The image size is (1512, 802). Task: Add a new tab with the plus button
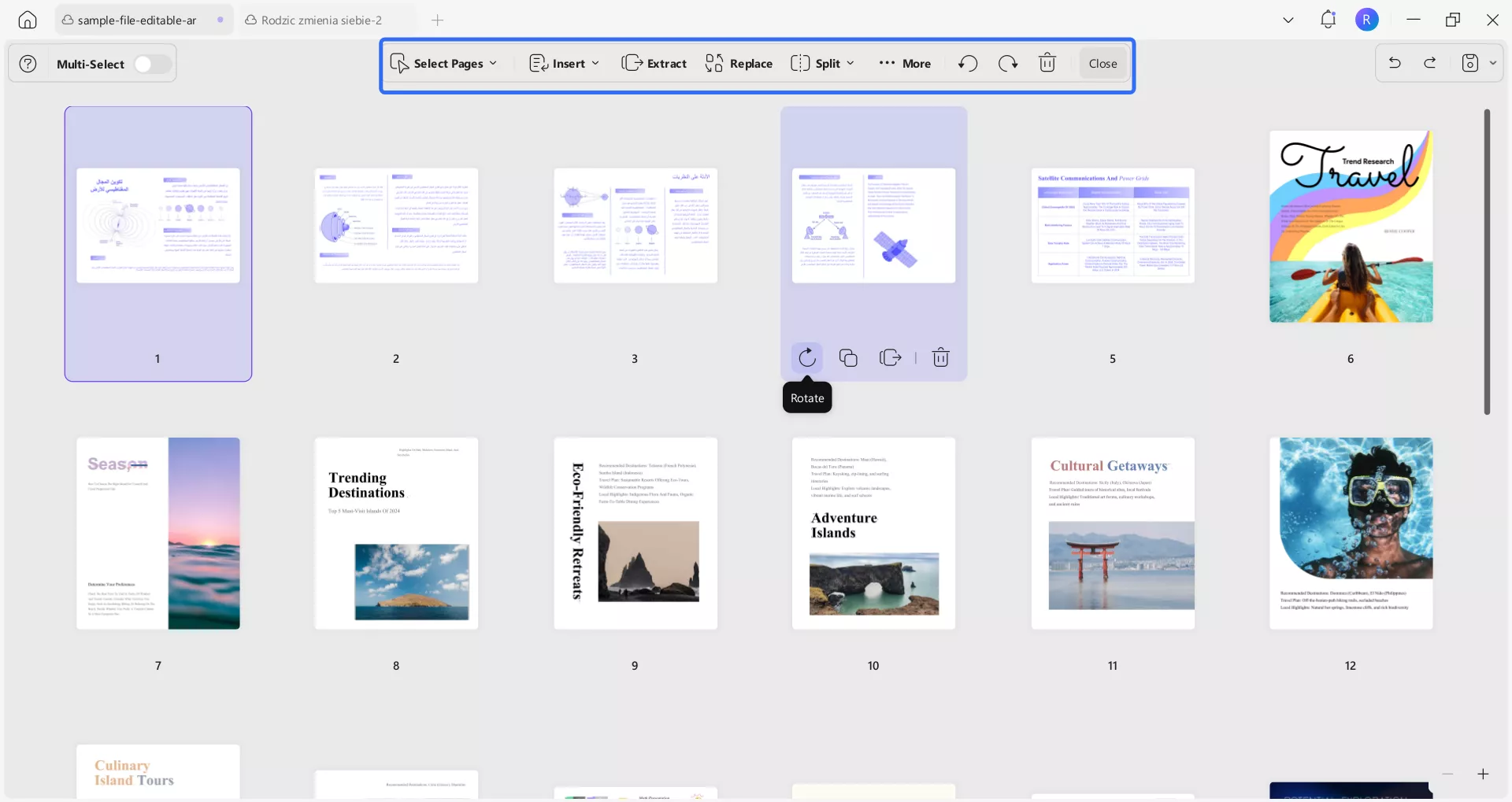point(438,20)
